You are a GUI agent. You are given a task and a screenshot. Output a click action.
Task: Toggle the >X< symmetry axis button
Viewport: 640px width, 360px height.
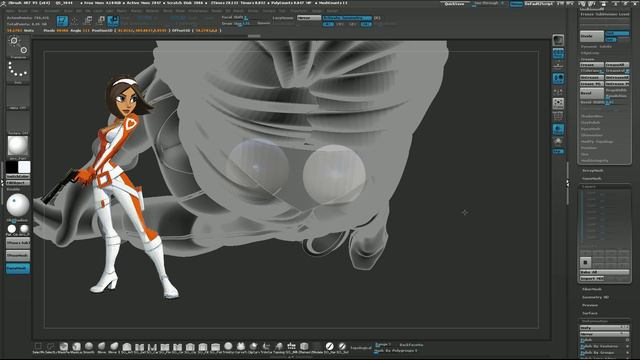point(328,24)
